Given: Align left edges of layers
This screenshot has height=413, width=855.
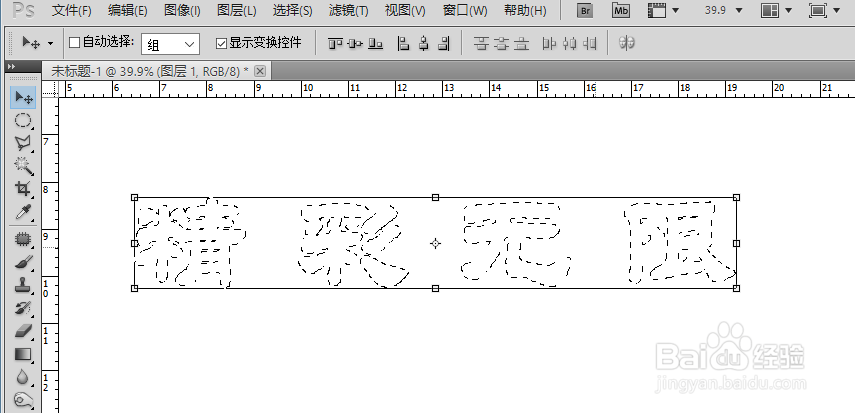Looking at the screenshot, I should pos(403,44).
